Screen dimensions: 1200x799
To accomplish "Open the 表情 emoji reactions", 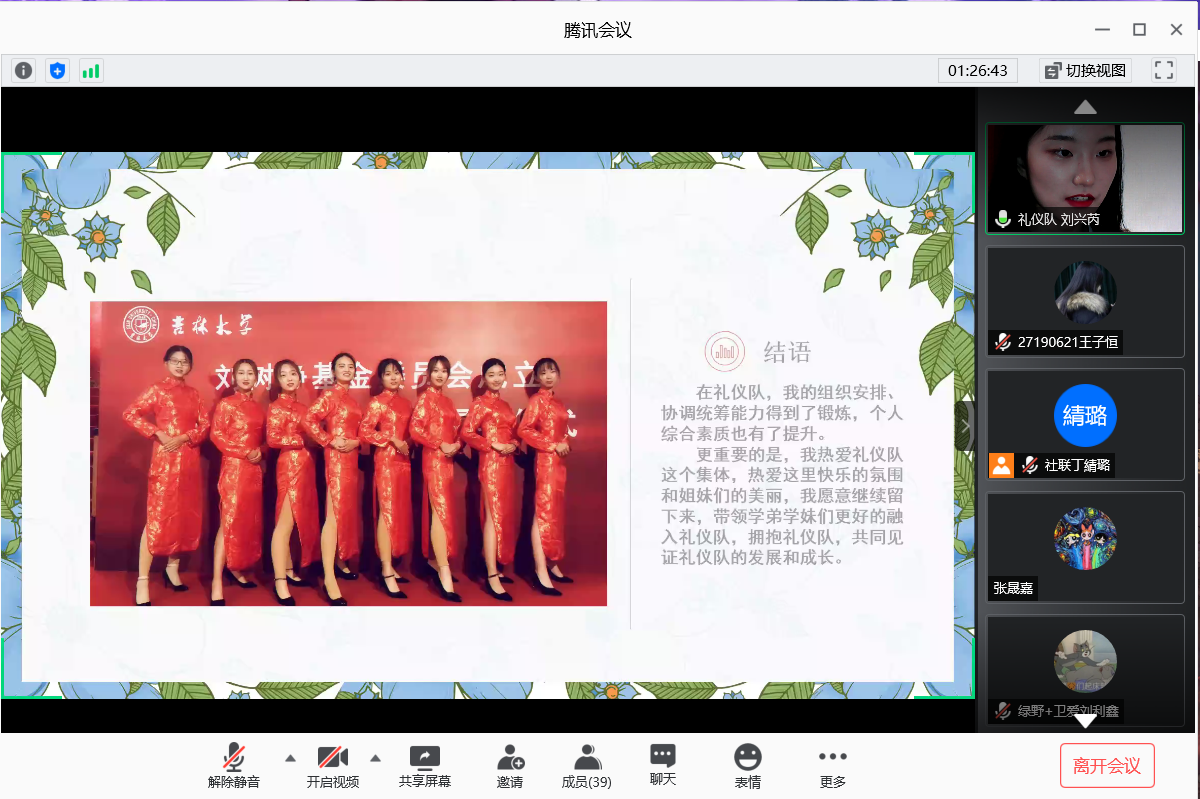I will pyautogui.click(x=747, y=766).
